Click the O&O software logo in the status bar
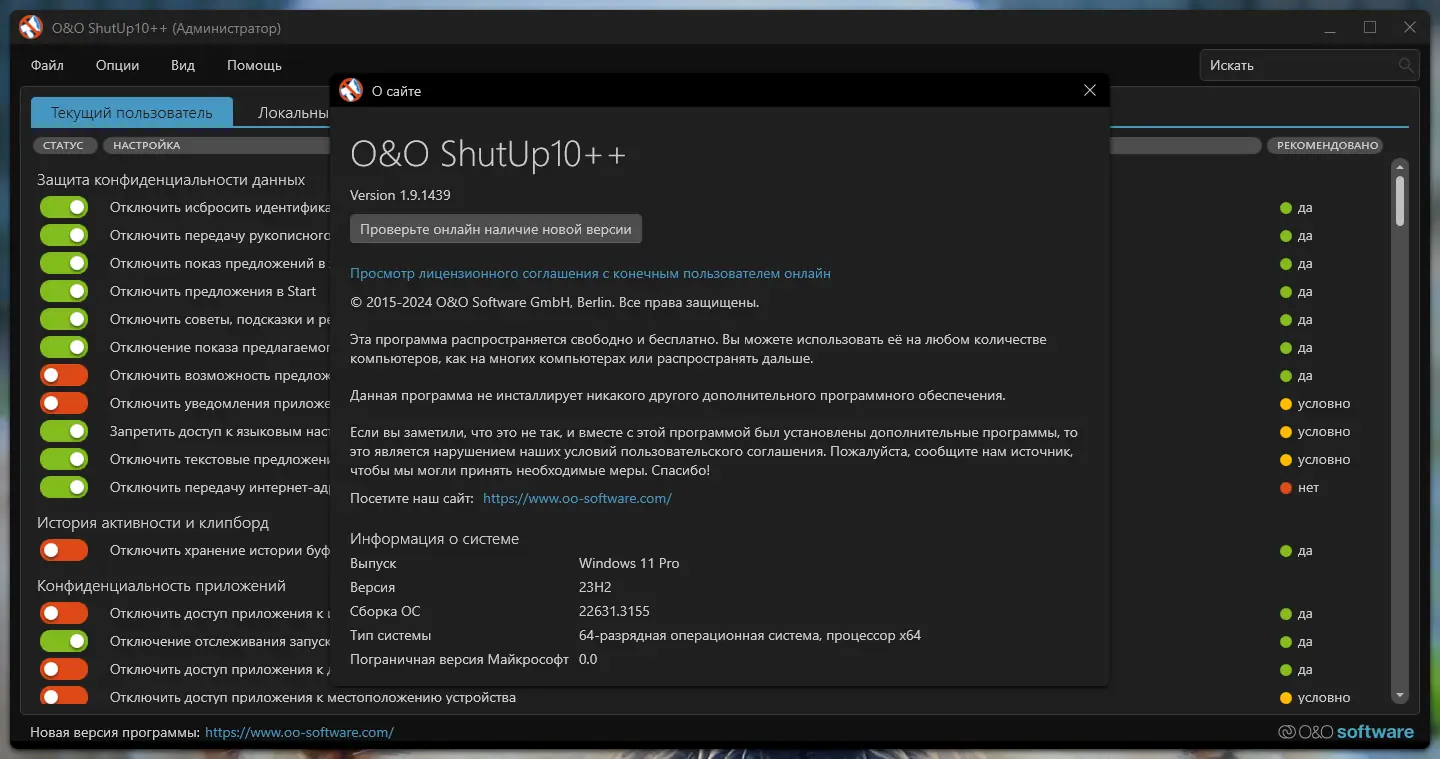The image size is (1440, 759). (x=1346, y=732)
